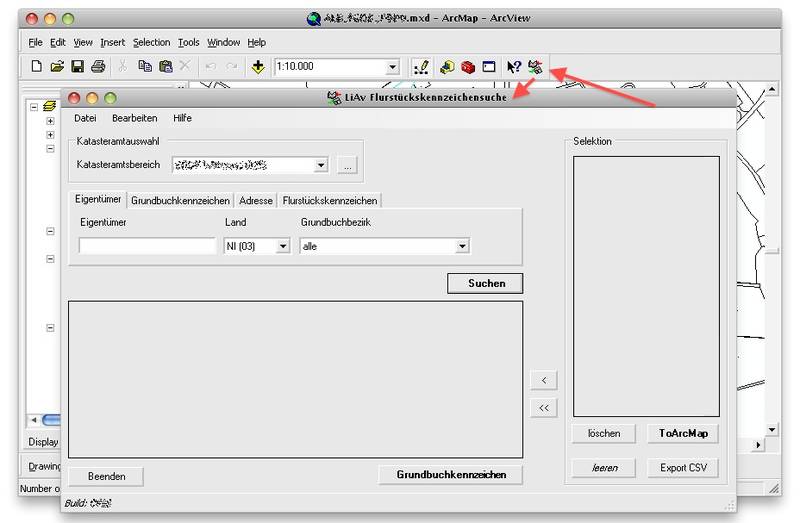Select the Display tab in ArcMap contents
The height and width of the screenshot is (523, 800).
coord(43,442)
